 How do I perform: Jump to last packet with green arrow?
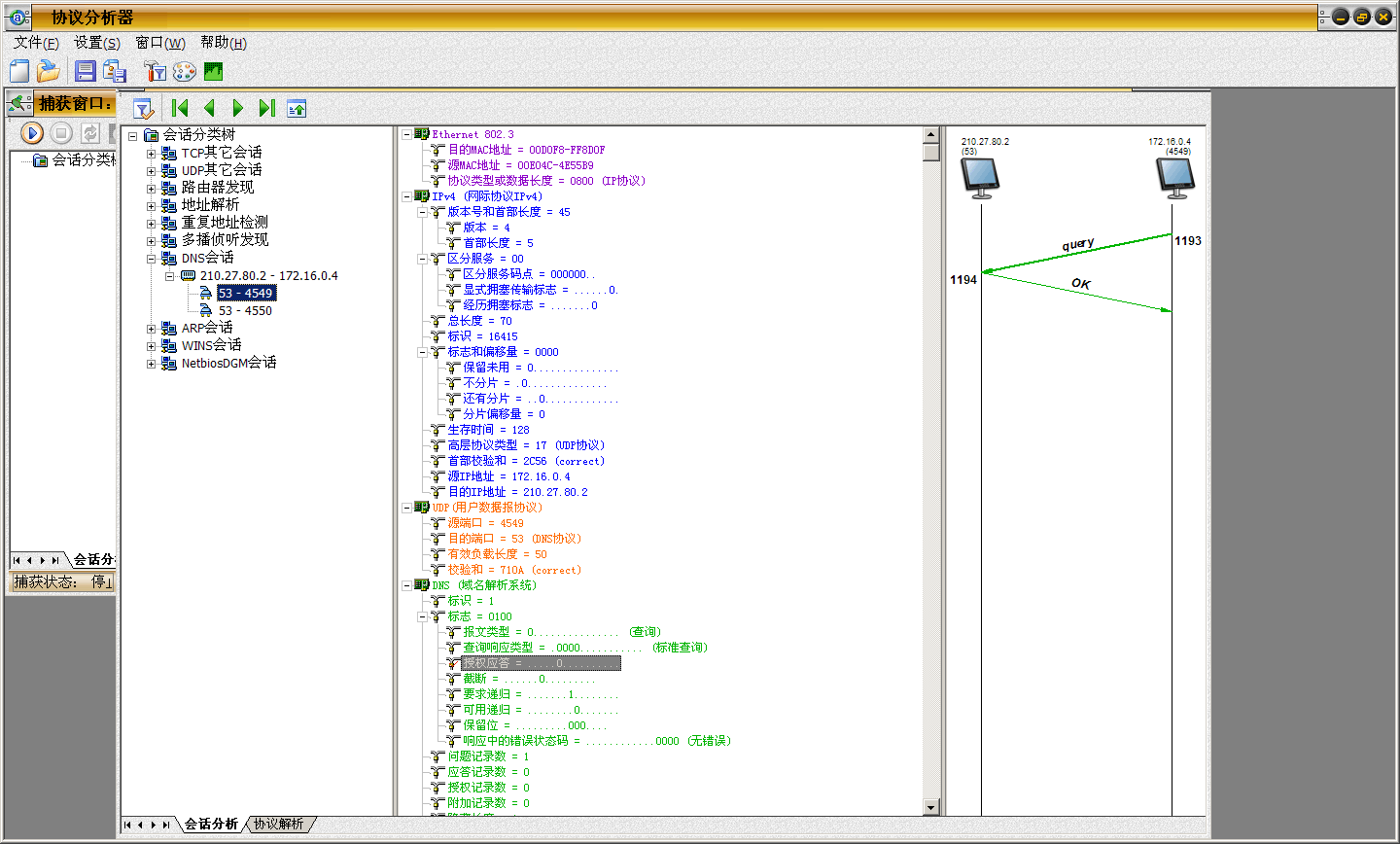tap(267, 108)
